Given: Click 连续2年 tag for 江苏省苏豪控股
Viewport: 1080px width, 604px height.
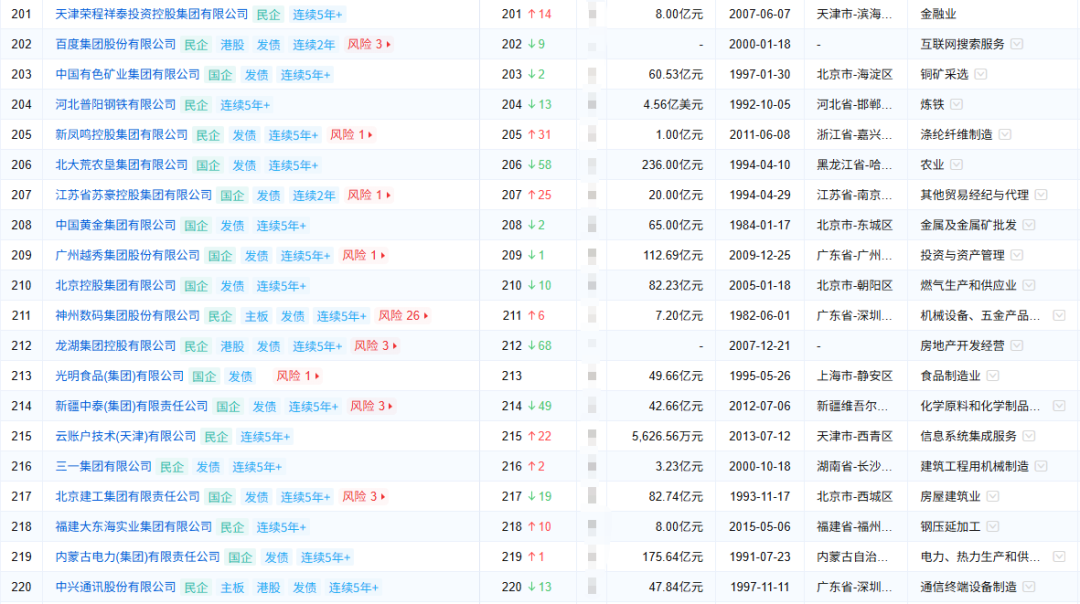Looking at the screenshot, I should click(313, 196).
